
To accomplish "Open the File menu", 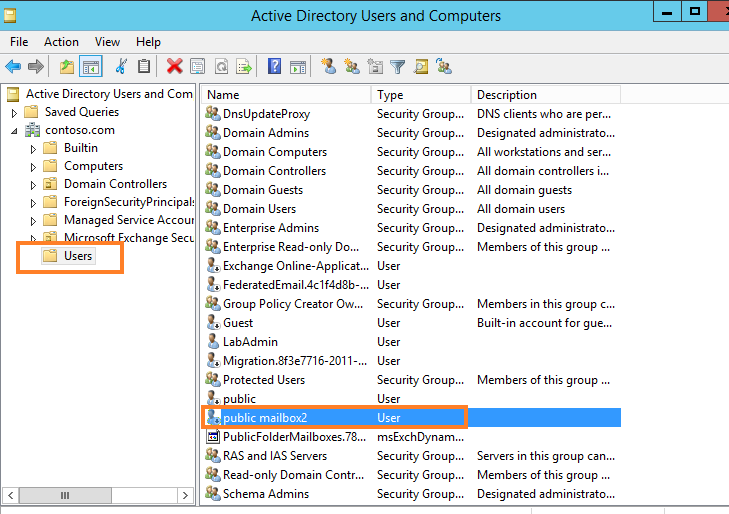I will click(x=19, y=42).
